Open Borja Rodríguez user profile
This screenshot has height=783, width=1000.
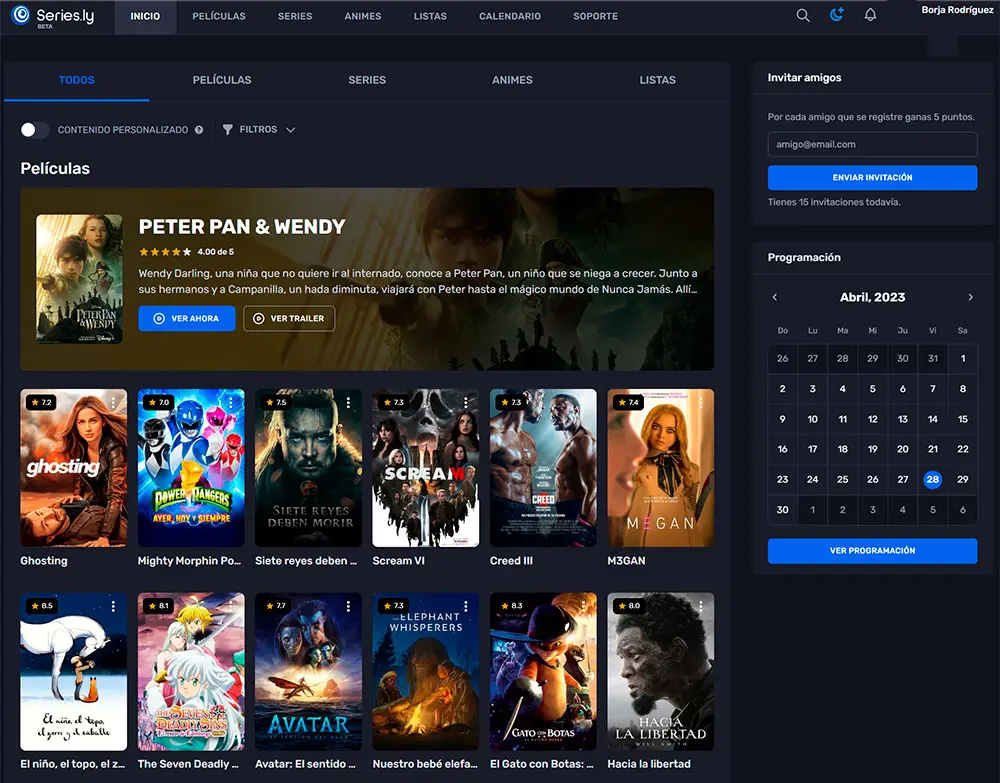point(957,10)
